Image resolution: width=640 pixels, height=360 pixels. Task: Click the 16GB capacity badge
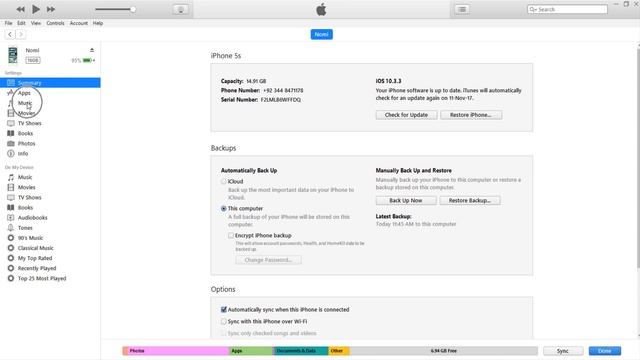pyautogui.click(x=33, y=60)
